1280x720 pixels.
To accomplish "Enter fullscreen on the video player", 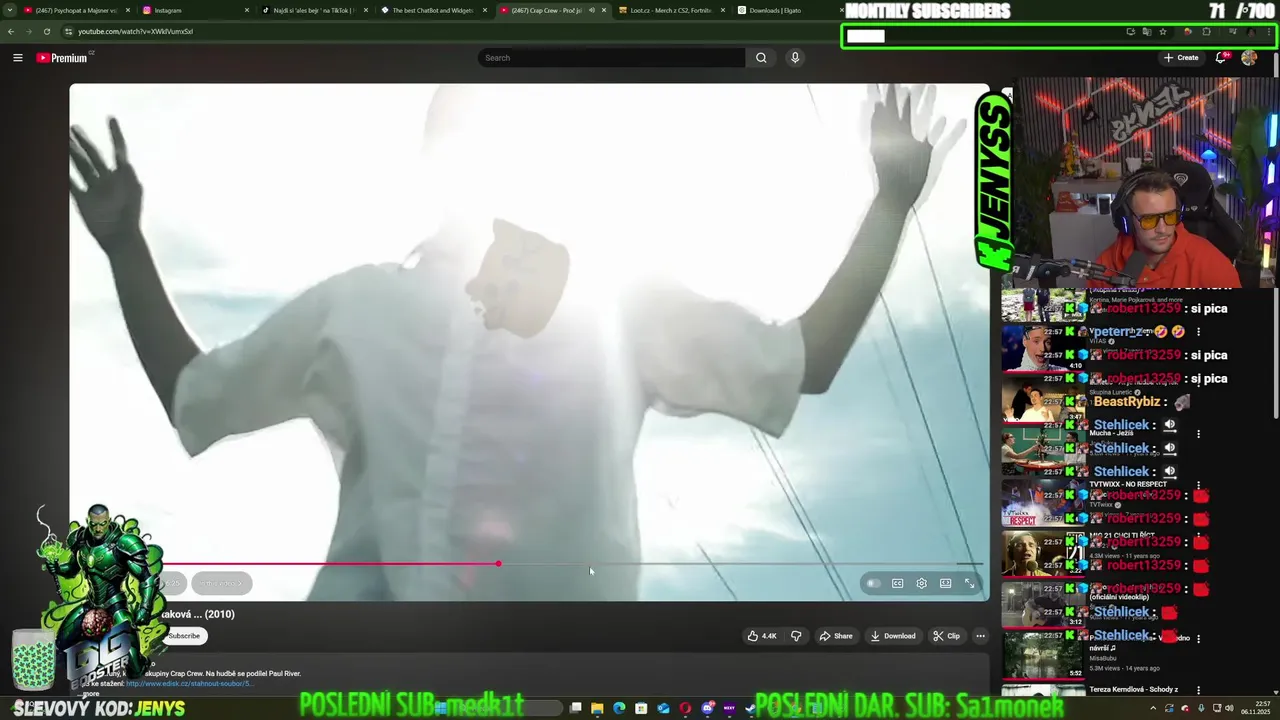I will tap(969, 583).
